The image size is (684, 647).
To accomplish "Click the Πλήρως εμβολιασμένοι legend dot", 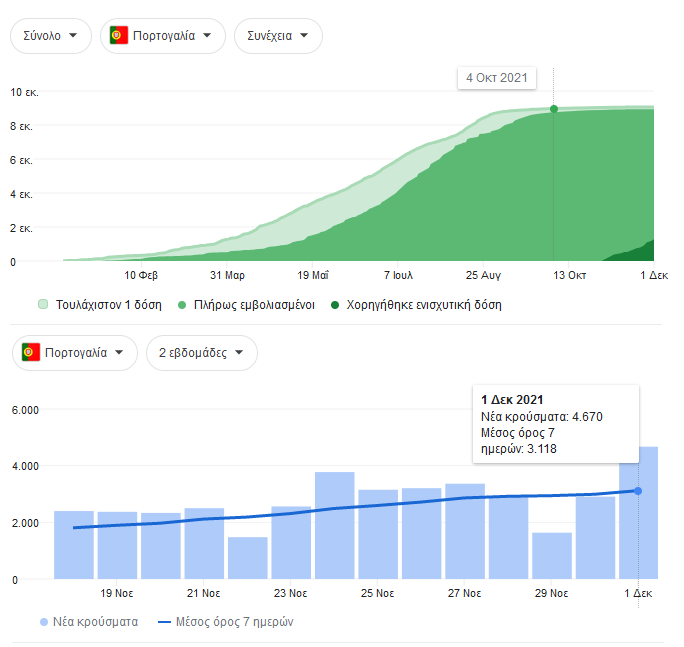I will tap(181, 304).
